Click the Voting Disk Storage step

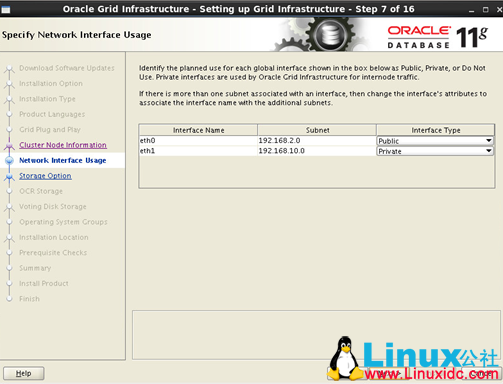point(53,207)
